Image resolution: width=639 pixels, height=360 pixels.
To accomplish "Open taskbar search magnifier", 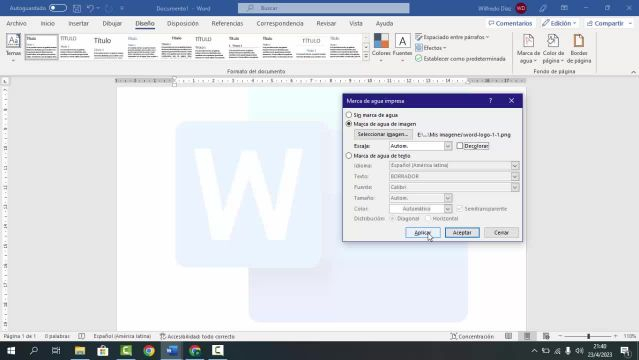I will [34, 351].
